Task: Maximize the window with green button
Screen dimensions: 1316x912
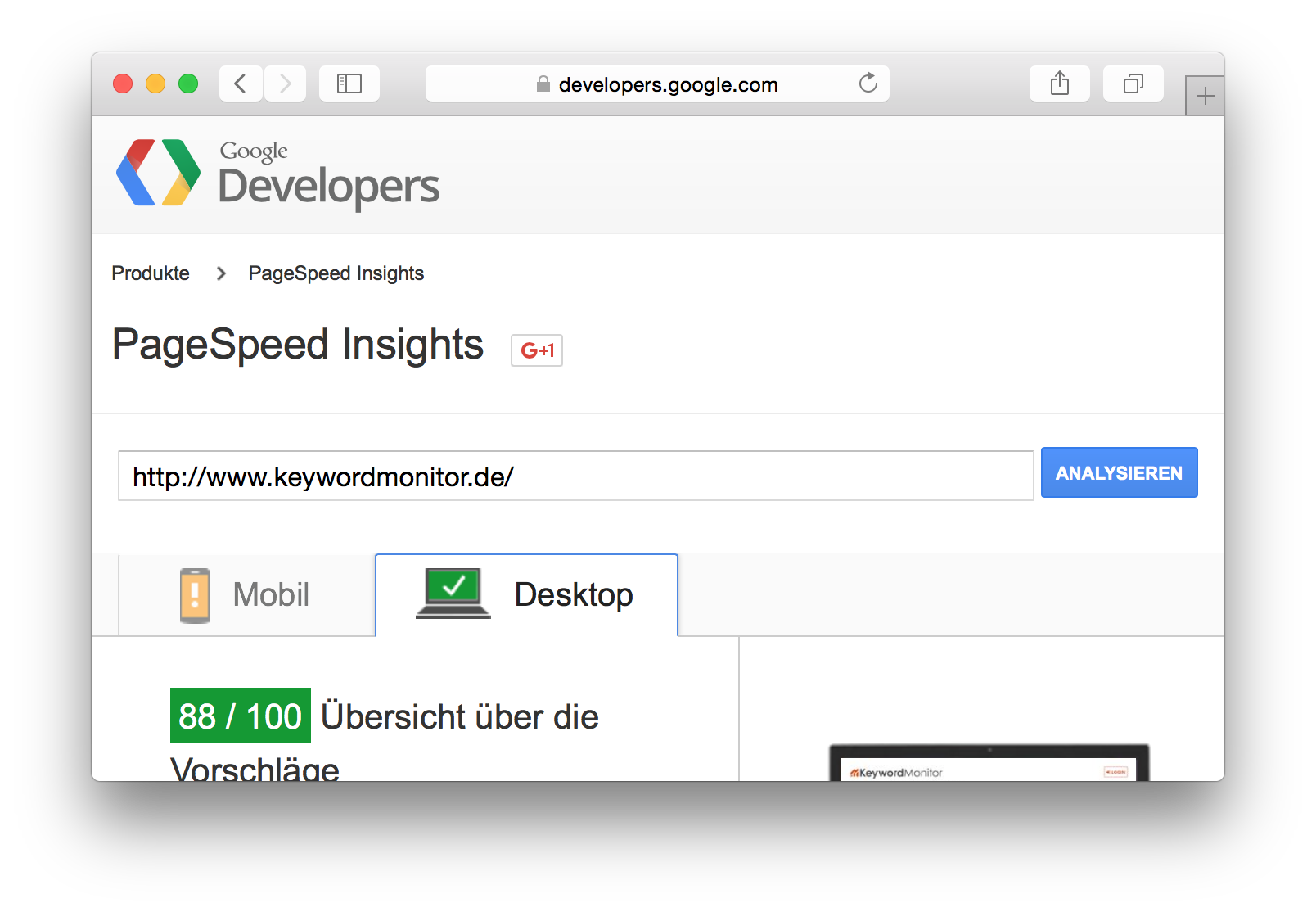Action: tap(188, 84)
